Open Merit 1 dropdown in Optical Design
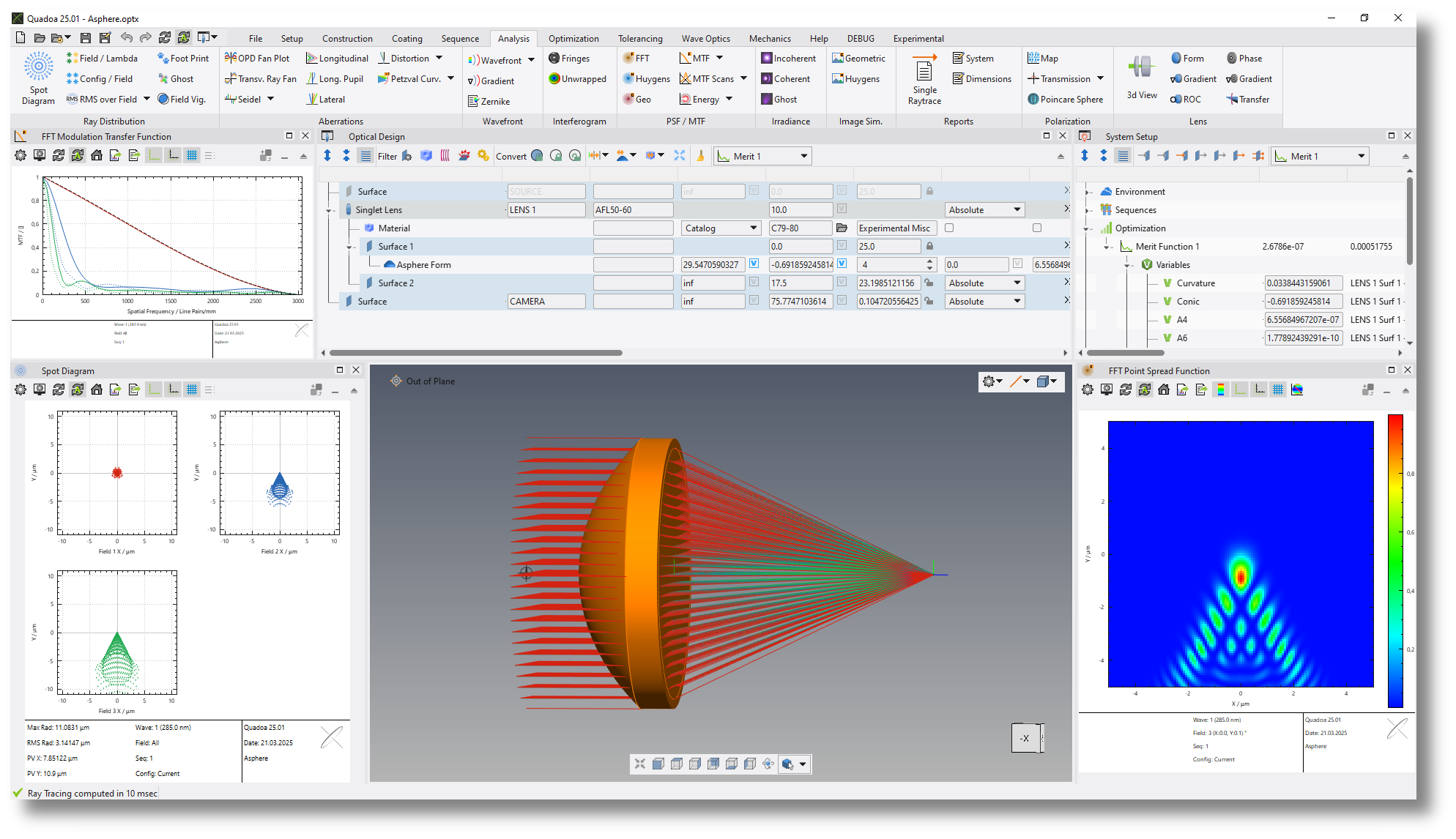This screenshot has height=839, width=1456. point(763,156)
